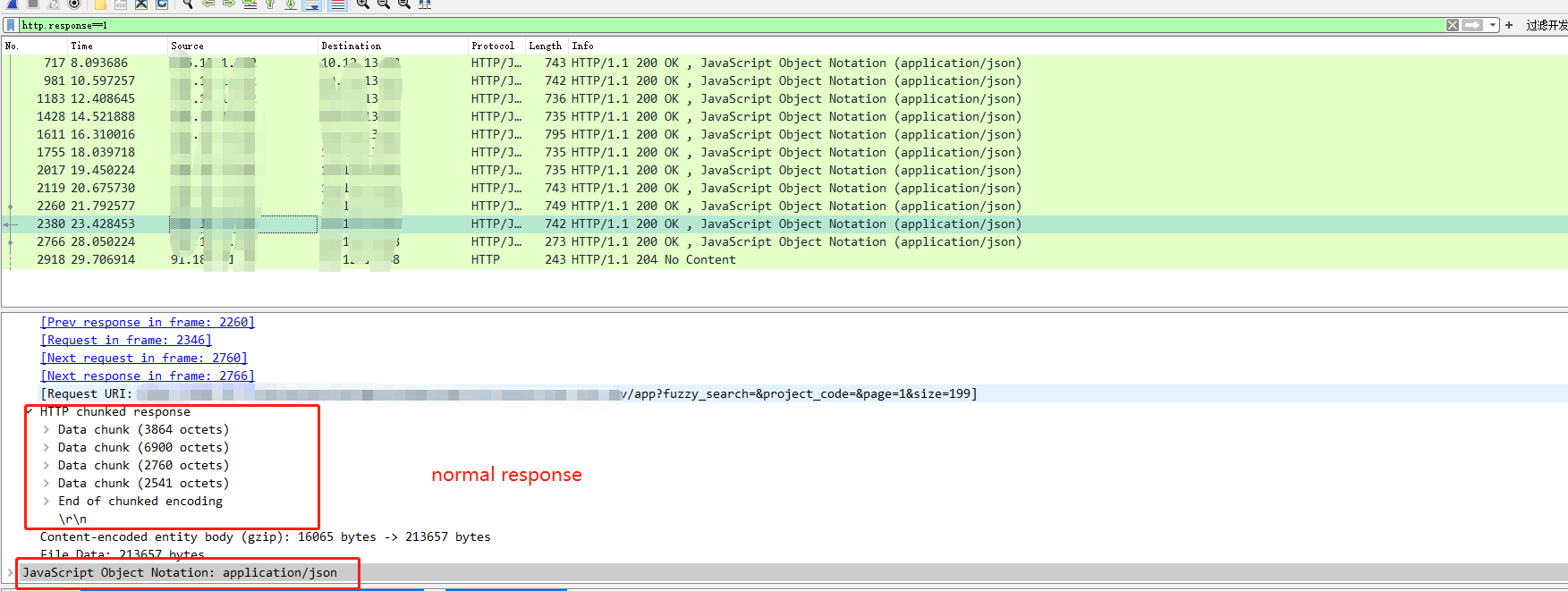Screen dimensions: 1568x591
Task: Follow the Next response in frame 2766 link
Action: [x=148, y=376]
